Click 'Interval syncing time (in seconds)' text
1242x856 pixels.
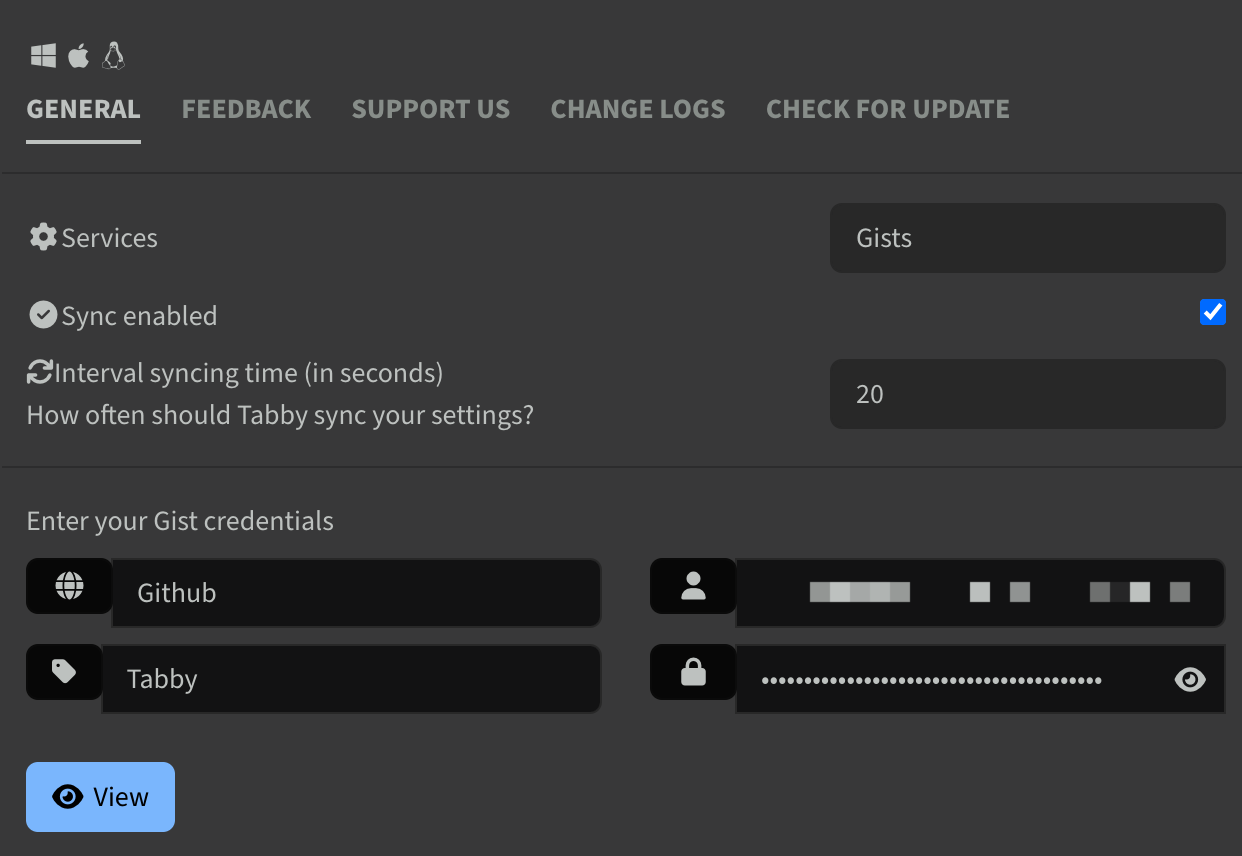tap(249, 373)
